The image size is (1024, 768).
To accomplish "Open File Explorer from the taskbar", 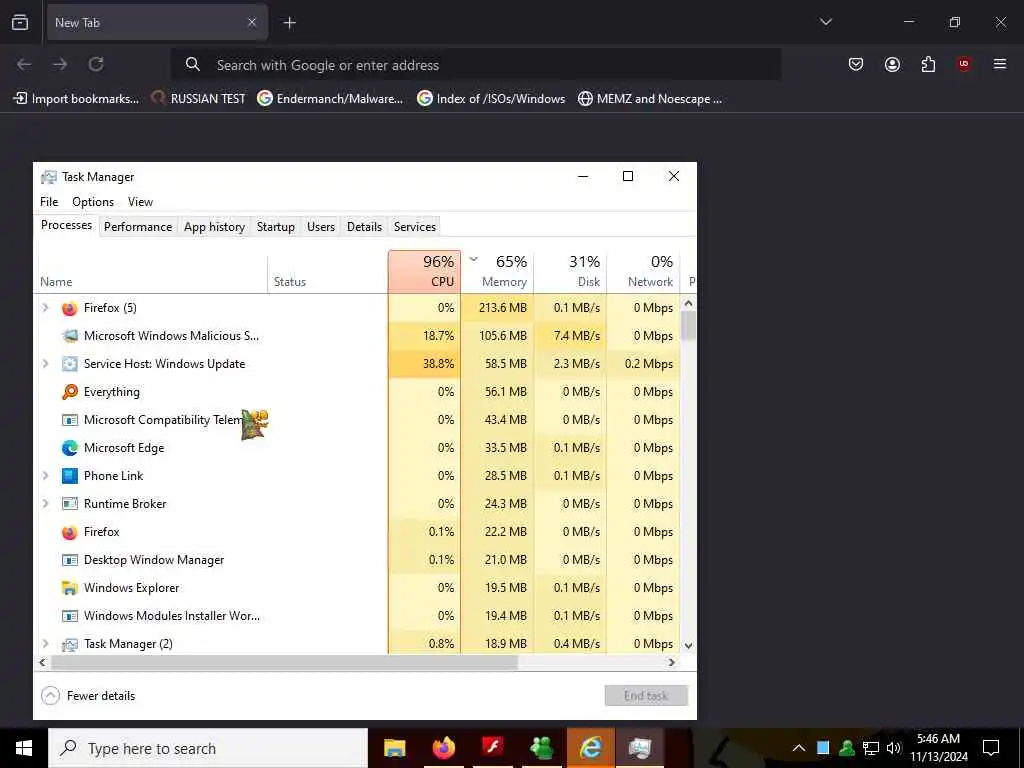I will (x=394, y=748).
